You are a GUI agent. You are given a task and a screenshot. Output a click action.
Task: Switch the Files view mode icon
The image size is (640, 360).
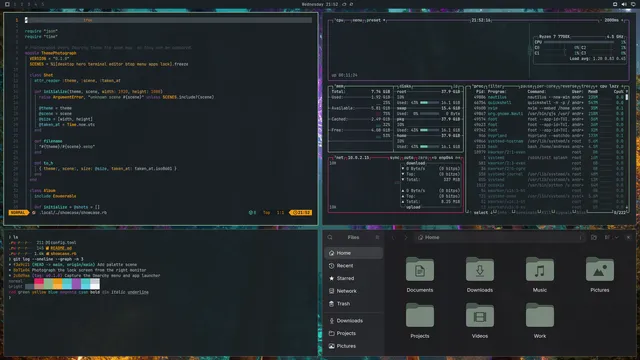tap(608, 237)
